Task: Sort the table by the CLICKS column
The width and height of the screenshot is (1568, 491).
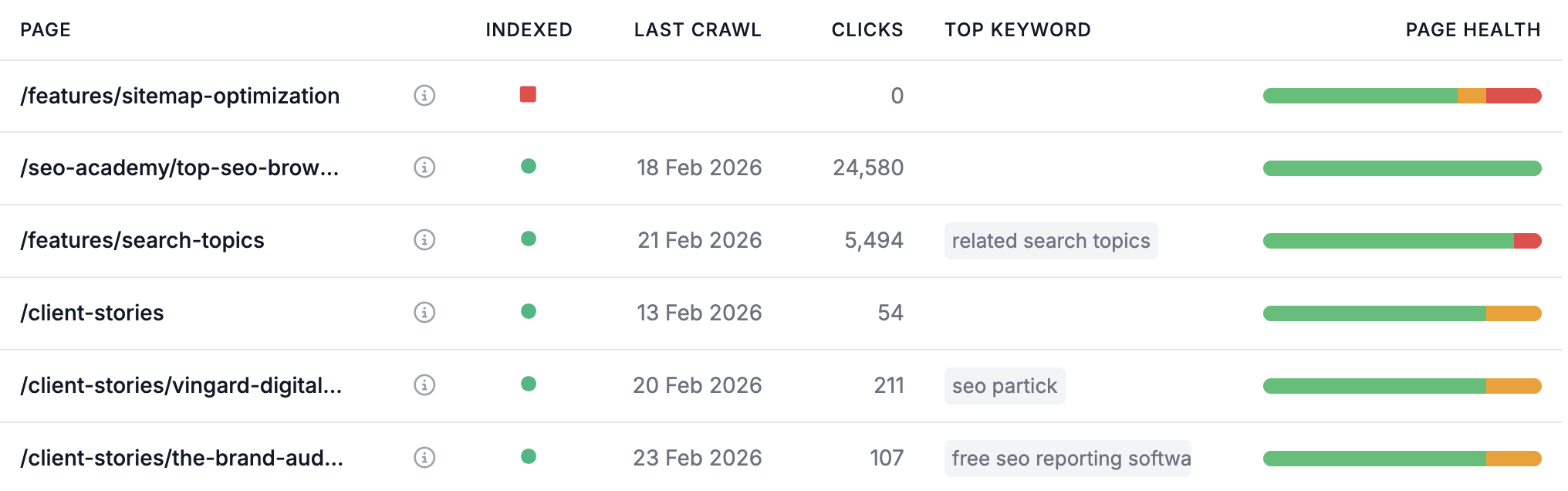Action: (867, 29)
